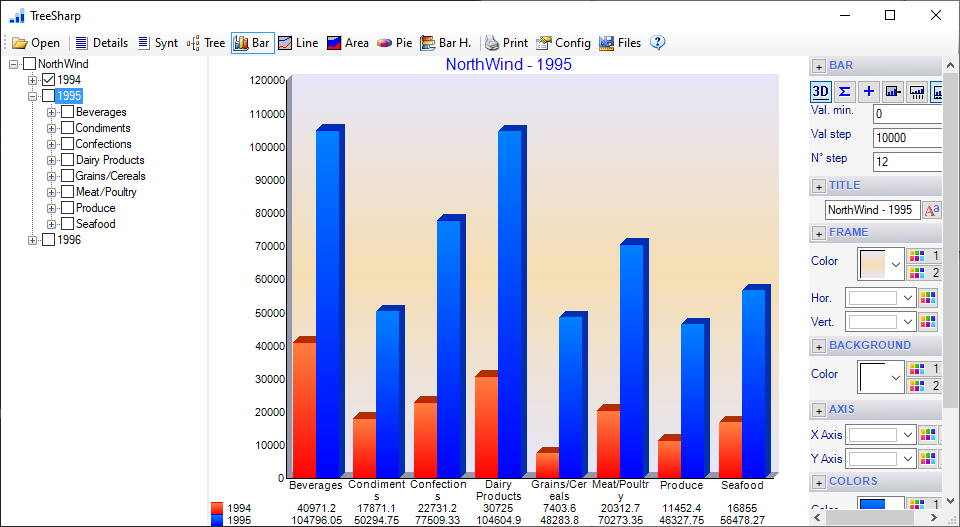Open the Config panel
The image size is (960, 527).
563,43
